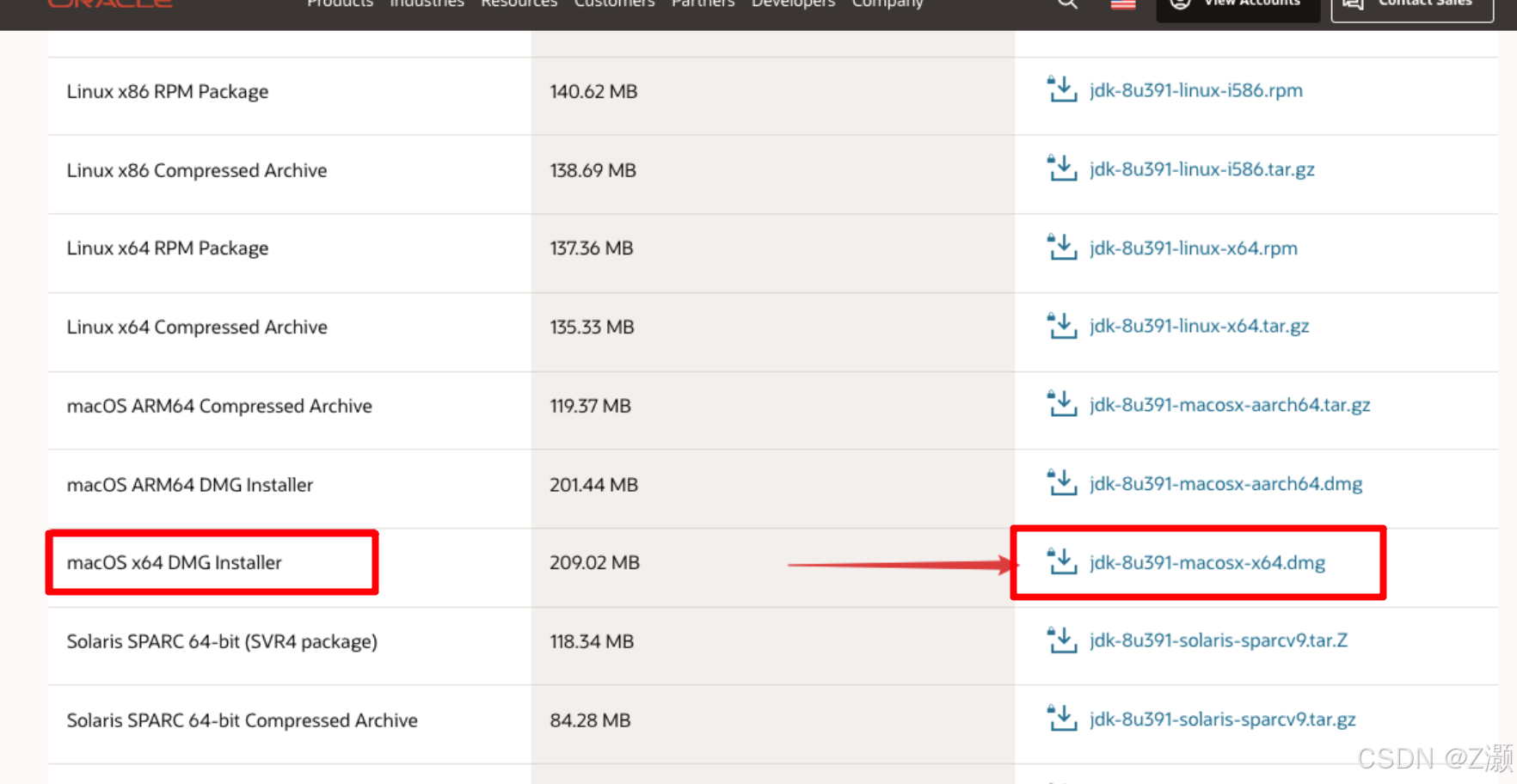Open the Customers menu

[614, 3]
